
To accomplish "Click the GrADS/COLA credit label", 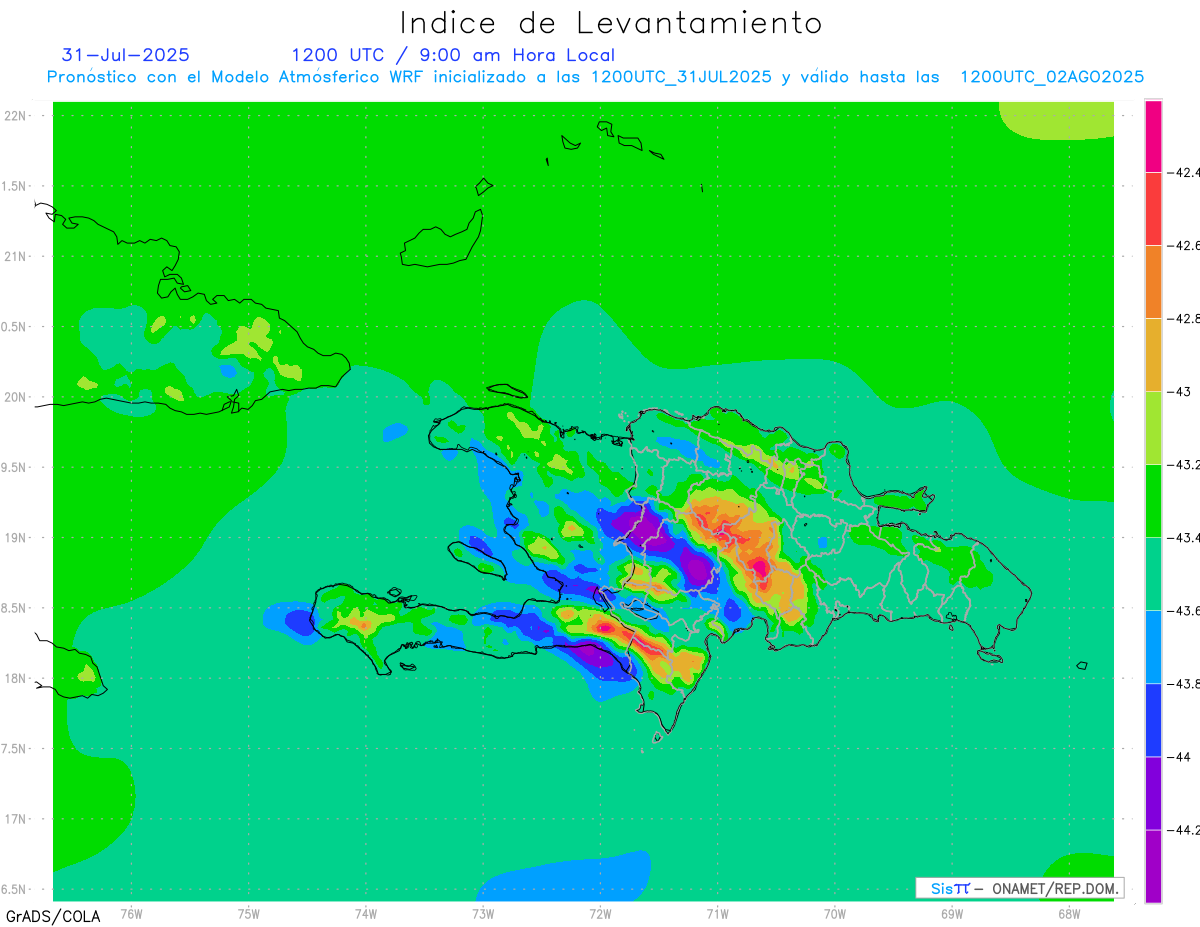I will click(53, 916).
